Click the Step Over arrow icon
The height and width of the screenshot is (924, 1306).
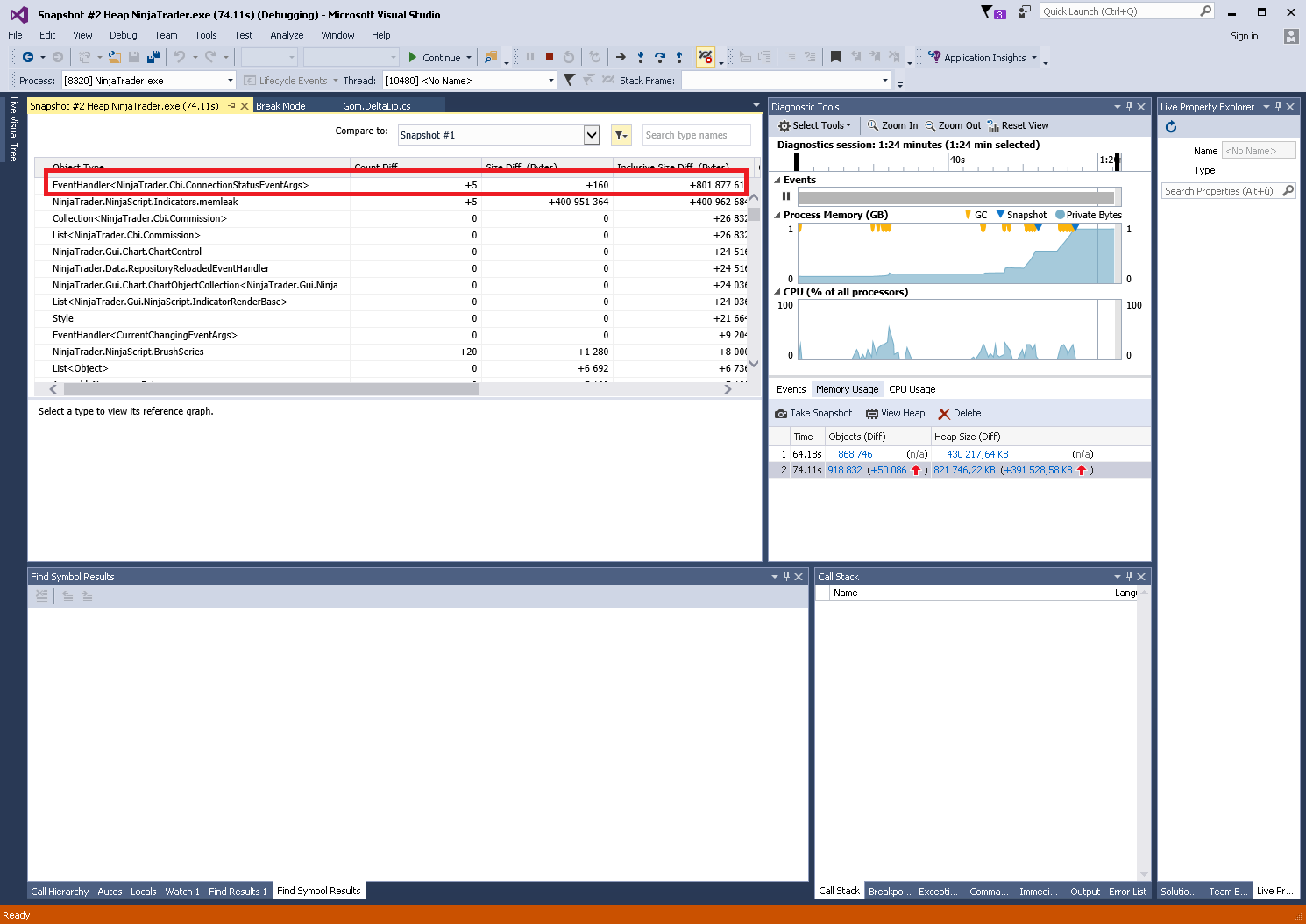click(660, 57)
